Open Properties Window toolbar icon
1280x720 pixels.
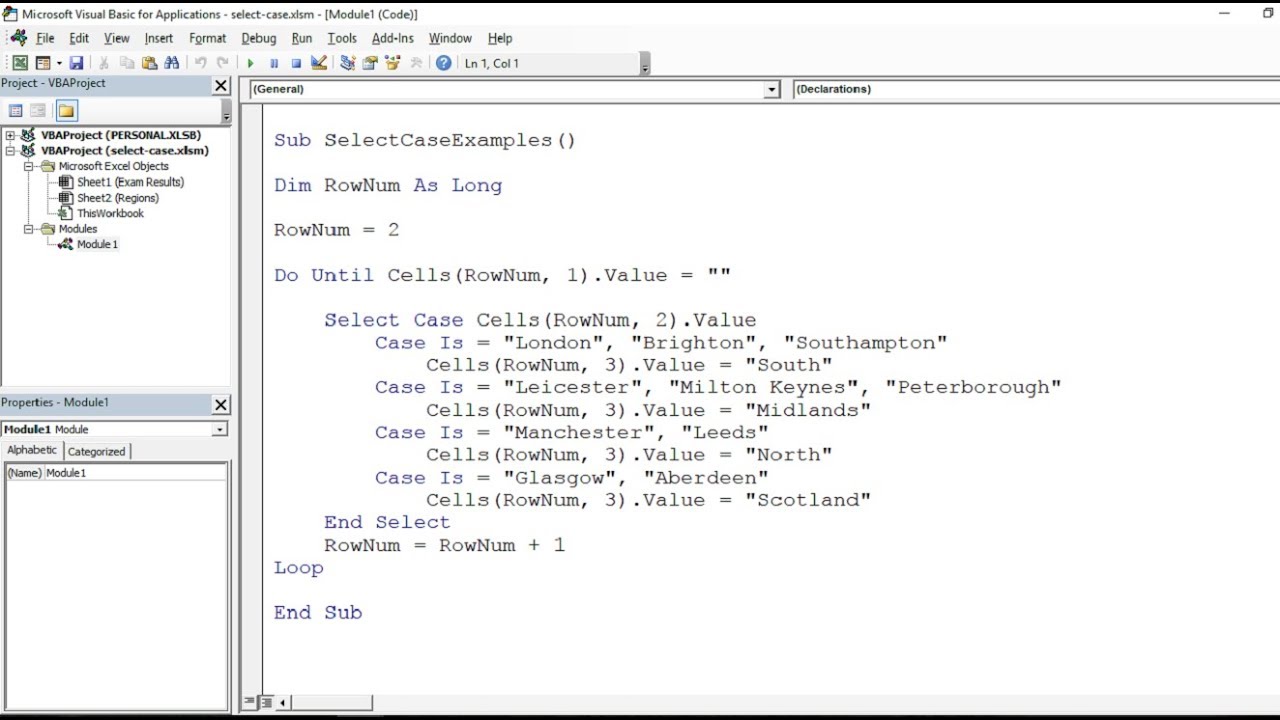click(370, 63)
